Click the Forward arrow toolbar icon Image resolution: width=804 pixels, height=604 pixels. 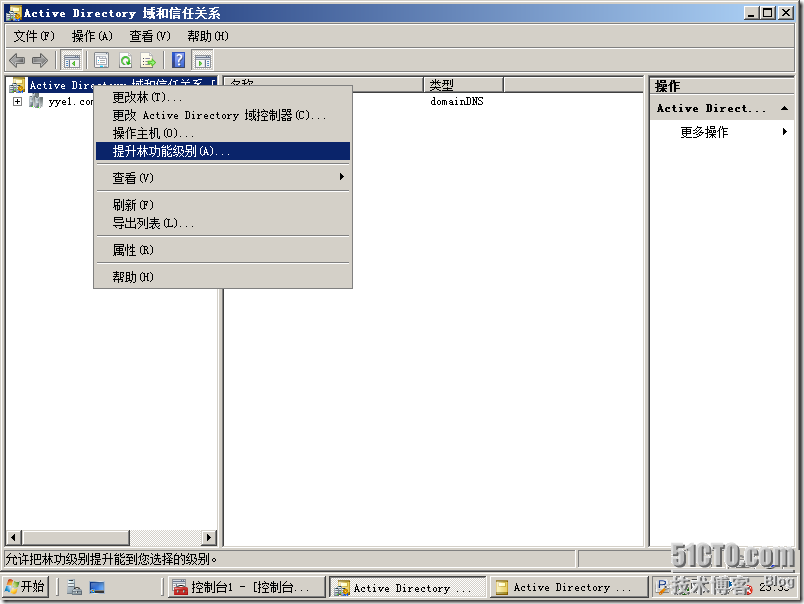pyautogui.click(x=39, y=61)
